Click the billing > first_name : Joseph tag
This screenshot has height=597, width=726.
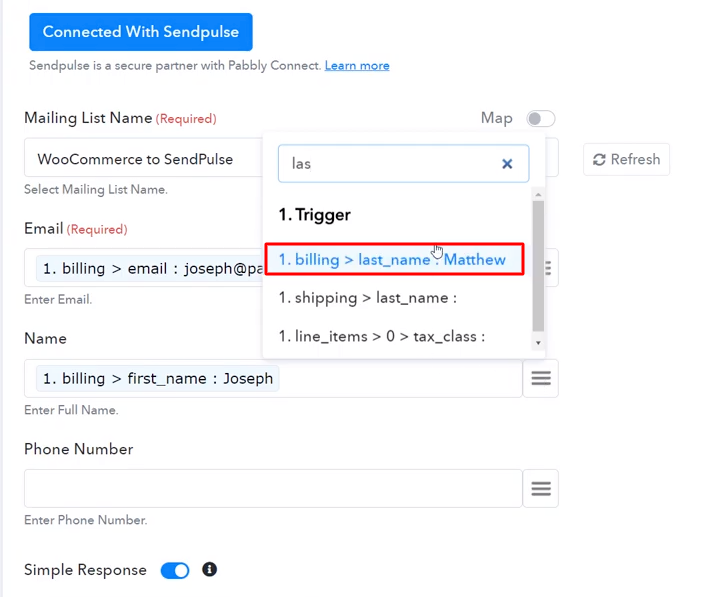(x=157, y=378)
